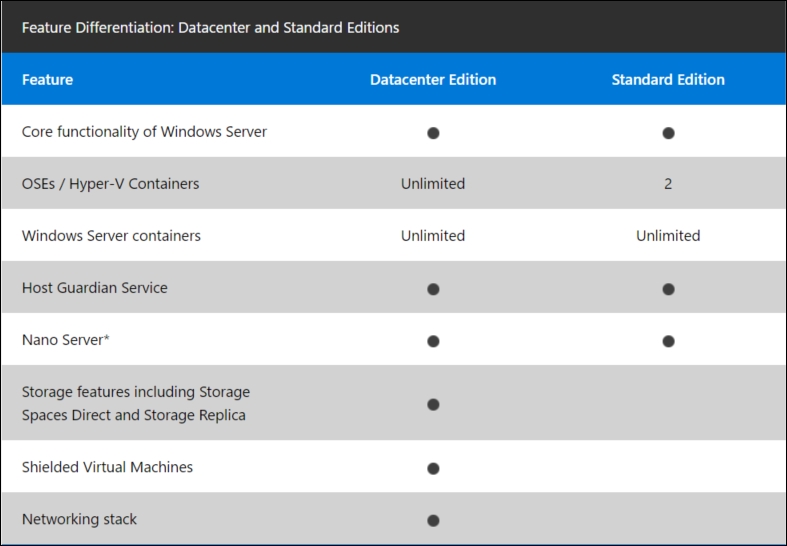The width and height of the screenshot is (787, 546).
Task: Select Datacenter Unlimited in the OSEs row
Action: [433, 184]
